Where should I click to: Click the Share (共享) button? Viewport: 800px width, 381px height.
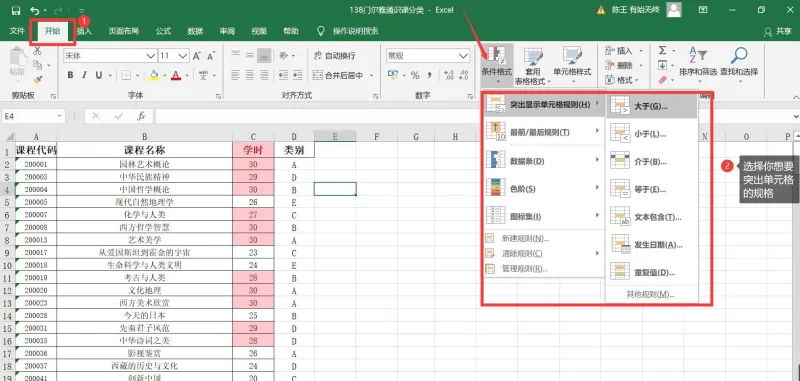click(x=778, y=31)
